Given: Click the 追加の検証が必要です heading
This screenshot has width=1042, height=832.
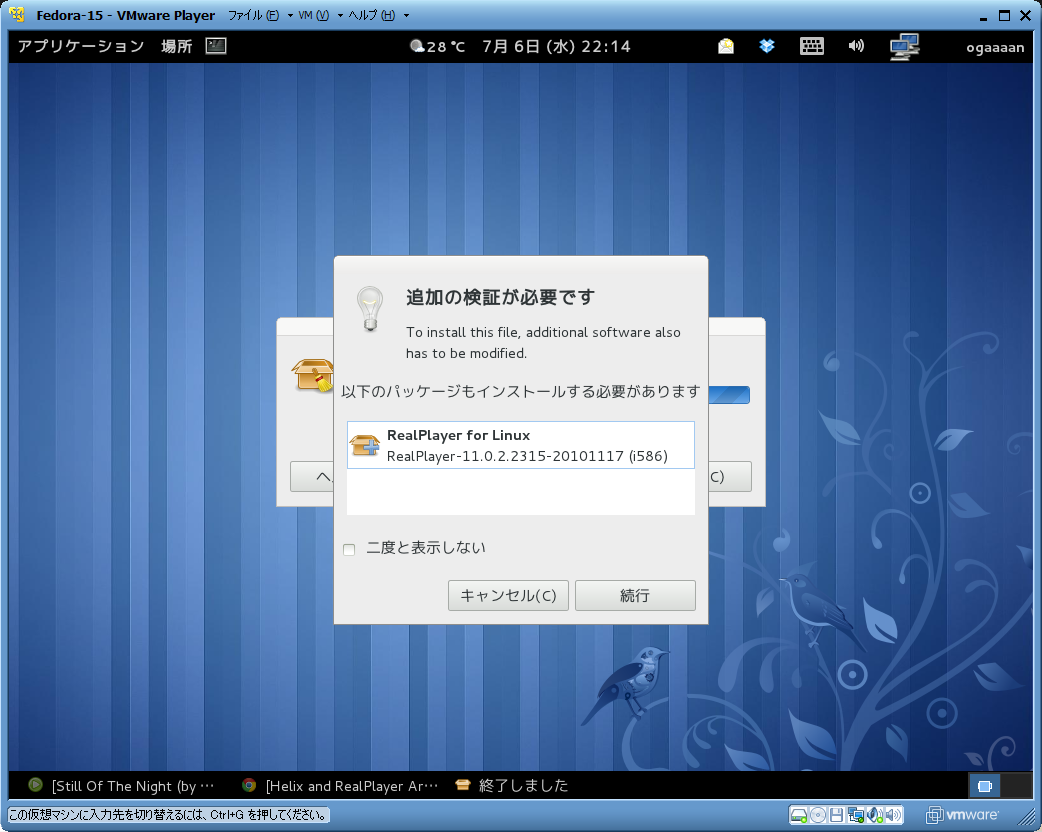Looking at the screenshot, I should [500, 297].
